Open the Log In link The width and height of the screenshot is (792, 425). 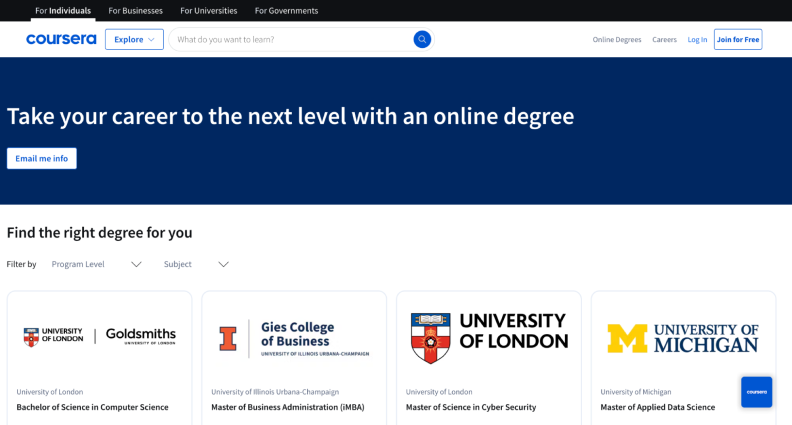[697, 39]
